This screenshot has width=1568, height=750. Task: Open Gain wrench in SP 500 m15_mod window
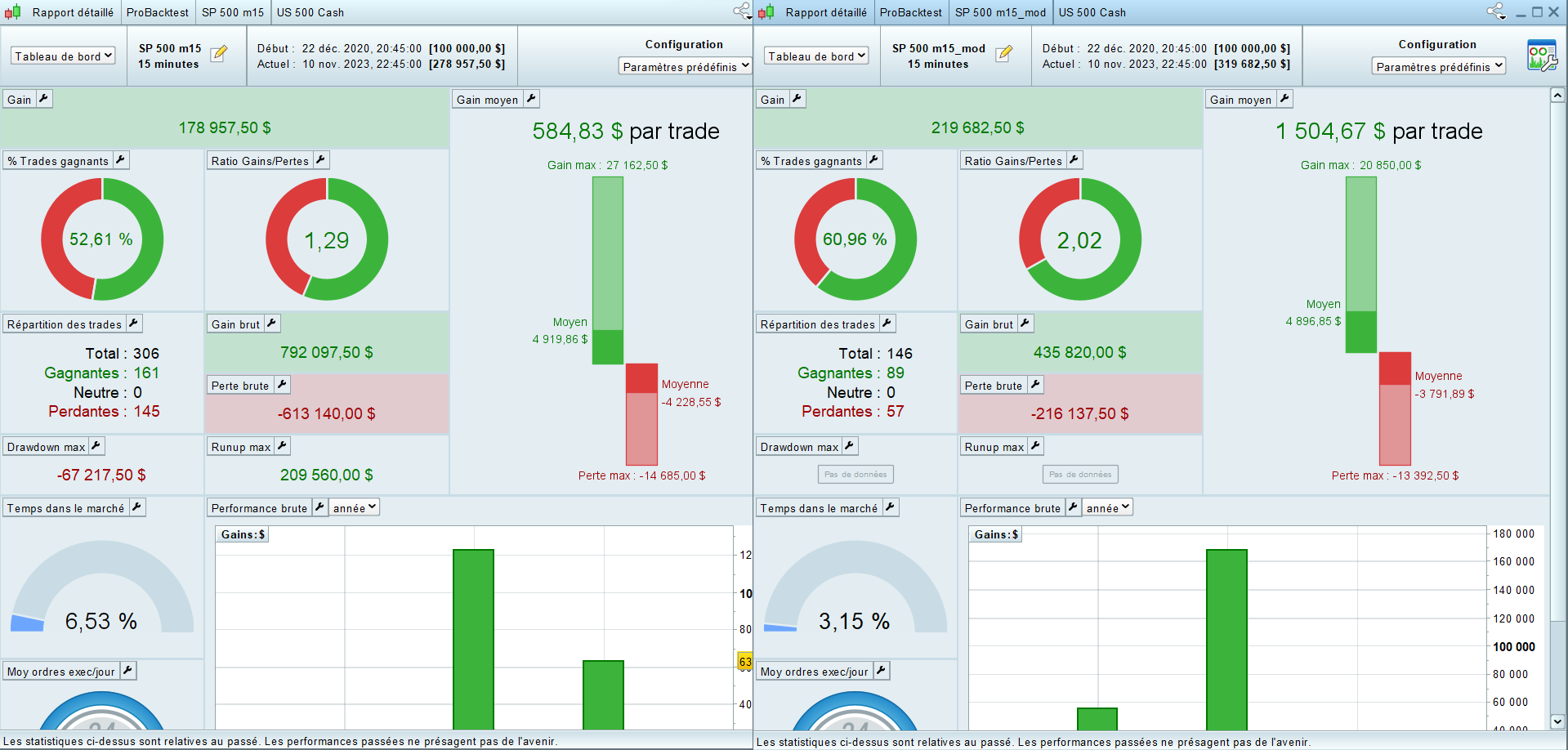(797, 99)
